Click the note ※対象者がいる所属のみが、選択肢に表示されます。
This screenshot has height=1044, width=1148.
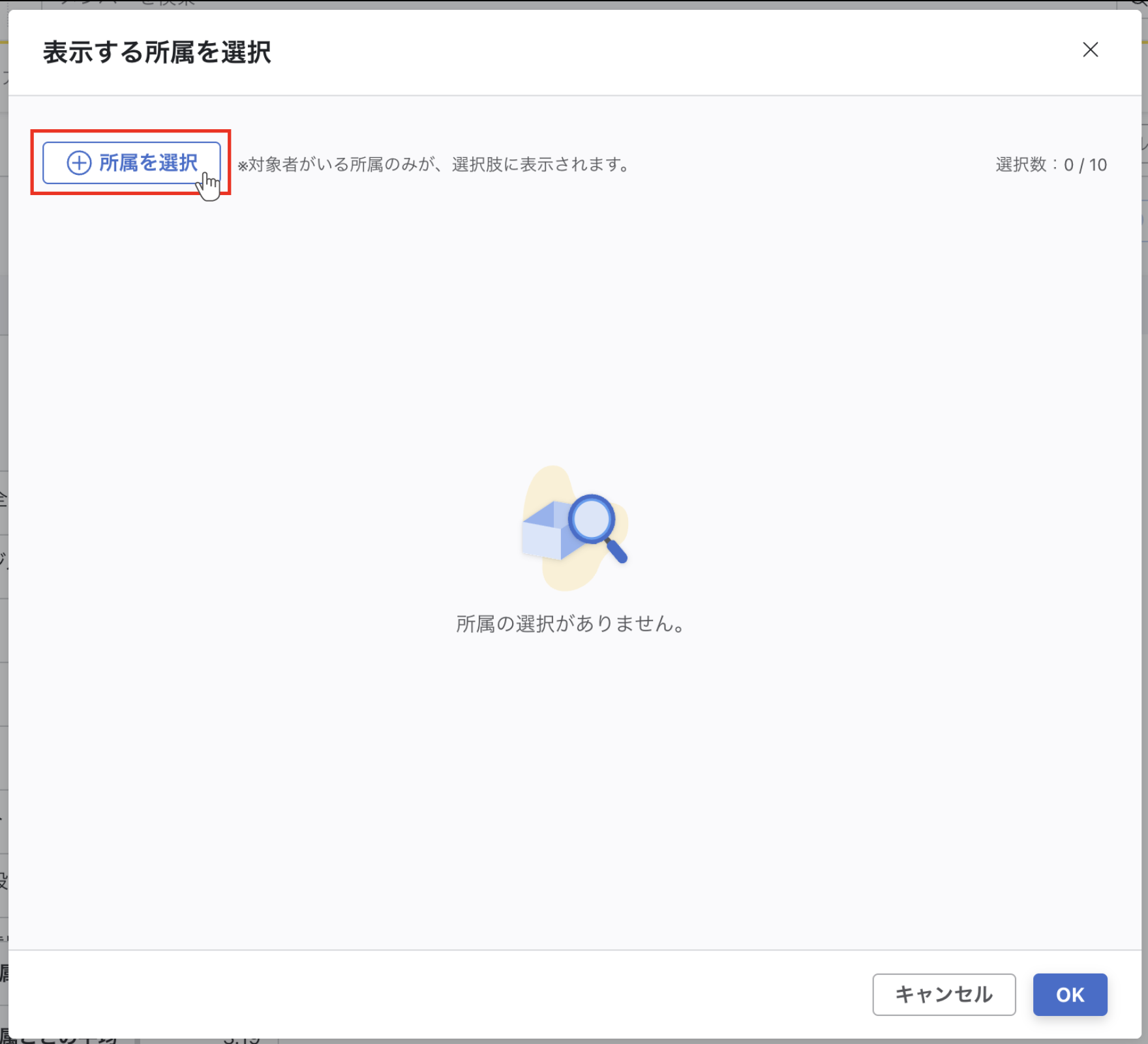(x=434, y=164)
